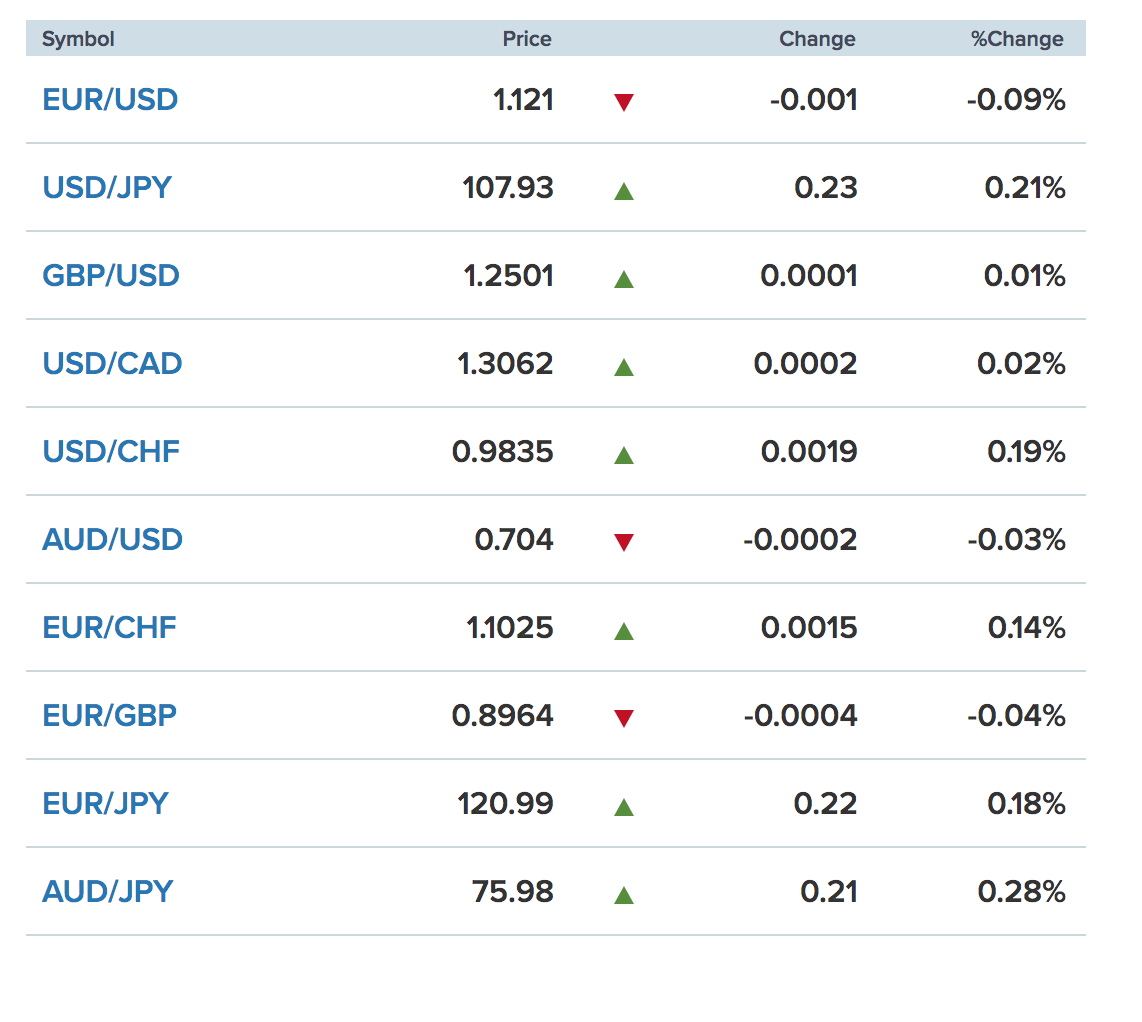Click the Change column header

click(x=817, y=39)
